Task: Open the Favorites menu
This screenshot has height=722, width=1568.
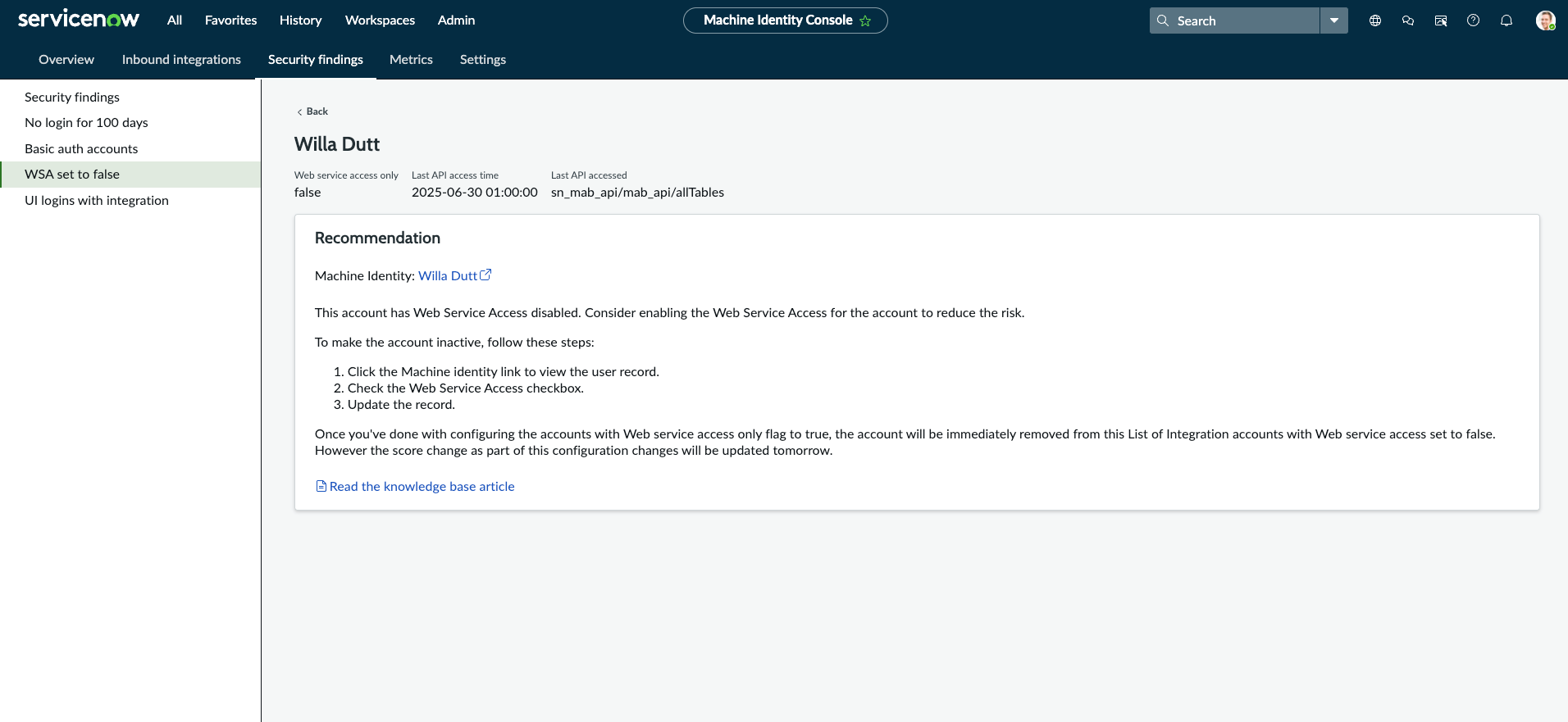Action: 231,20
